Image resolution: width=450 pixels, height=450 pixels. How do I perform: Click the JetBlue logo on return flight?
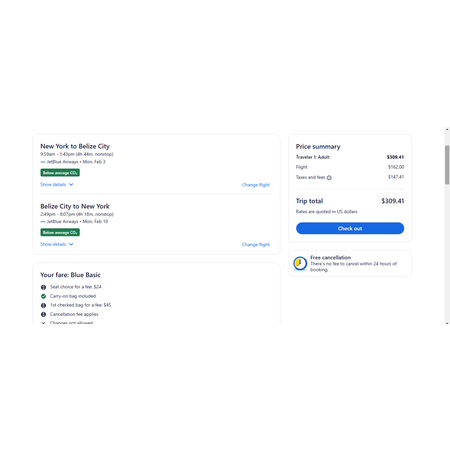[43, 222]
